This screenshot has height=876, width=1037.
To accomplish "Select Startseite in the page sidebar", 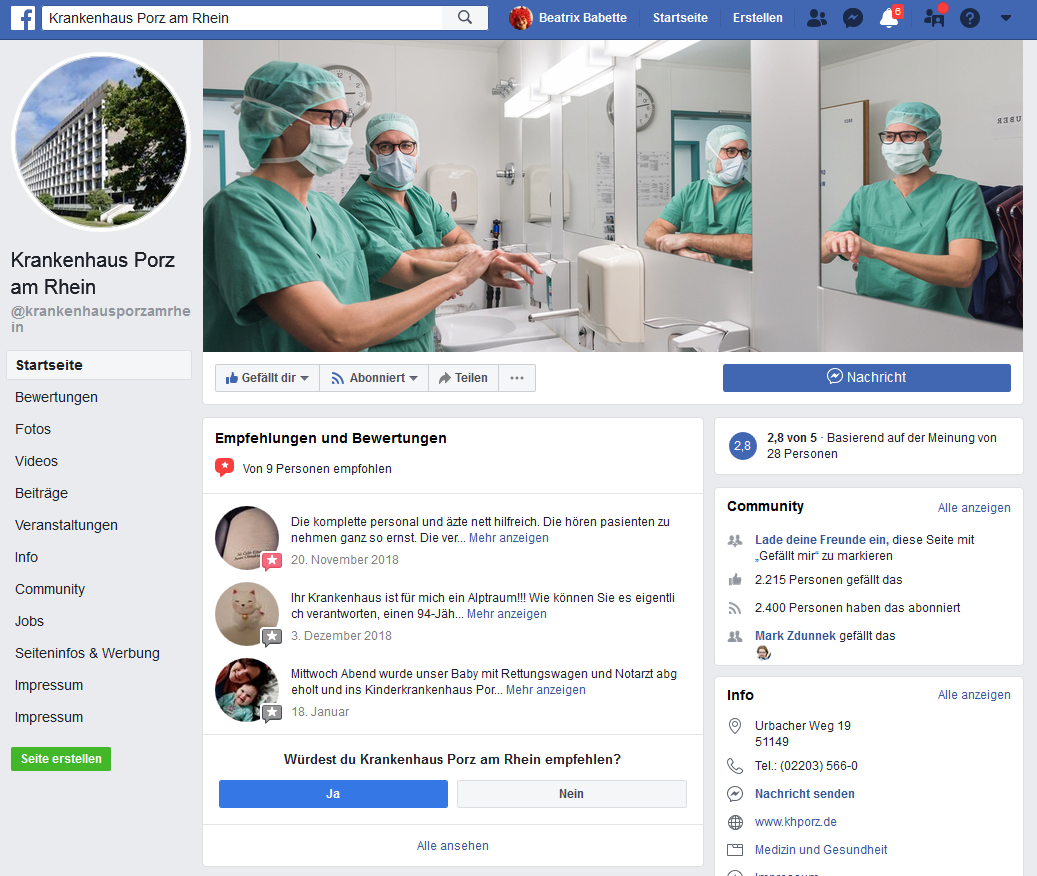I will point(99,365).
